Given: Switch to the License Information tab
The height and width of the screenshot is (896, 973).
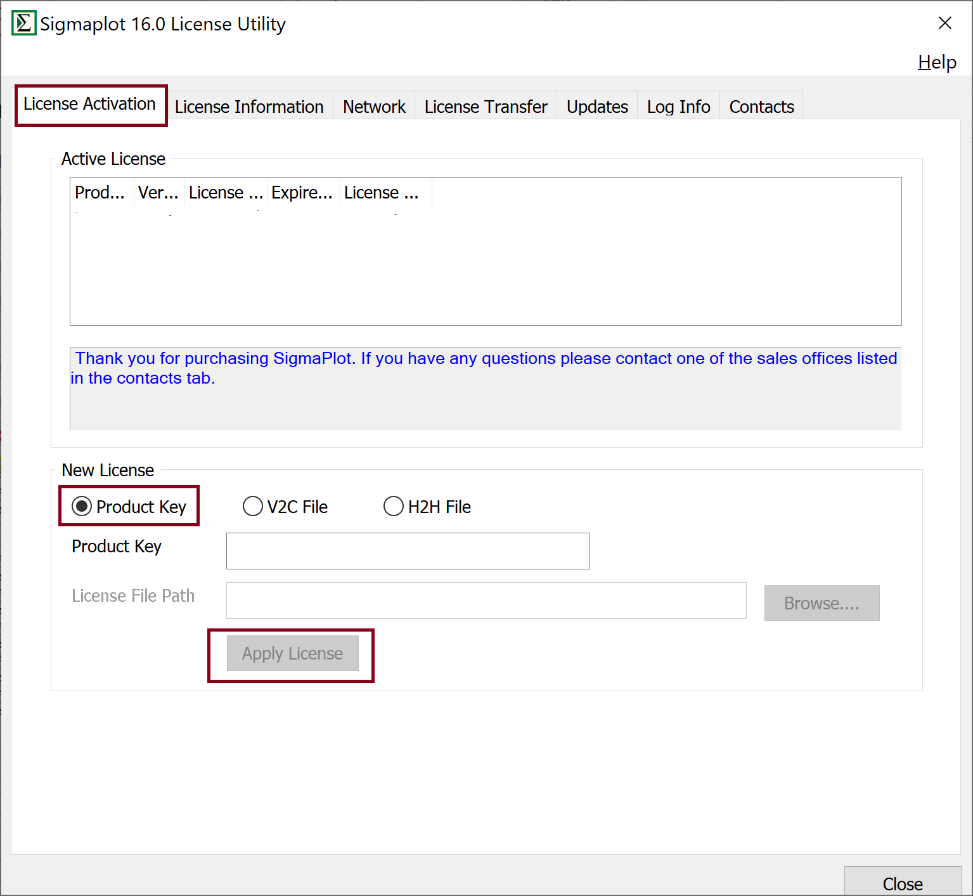Looking at the screenshot, I should click(249, 107).
